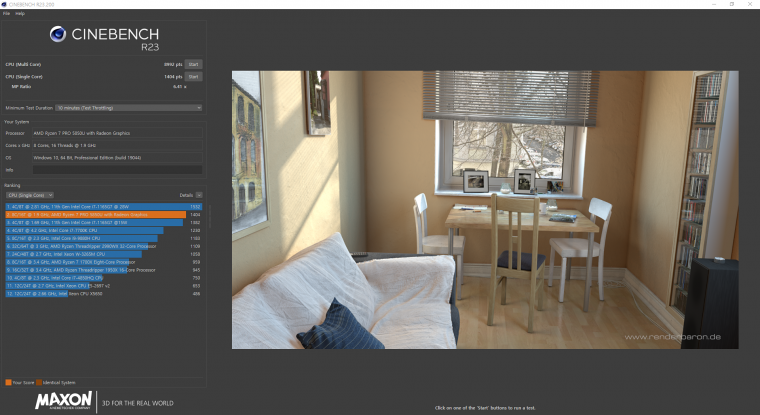Screen dimensions: 760x415
Task: Open the File menu
Action: pyautogui.click(x=6, y=14)
